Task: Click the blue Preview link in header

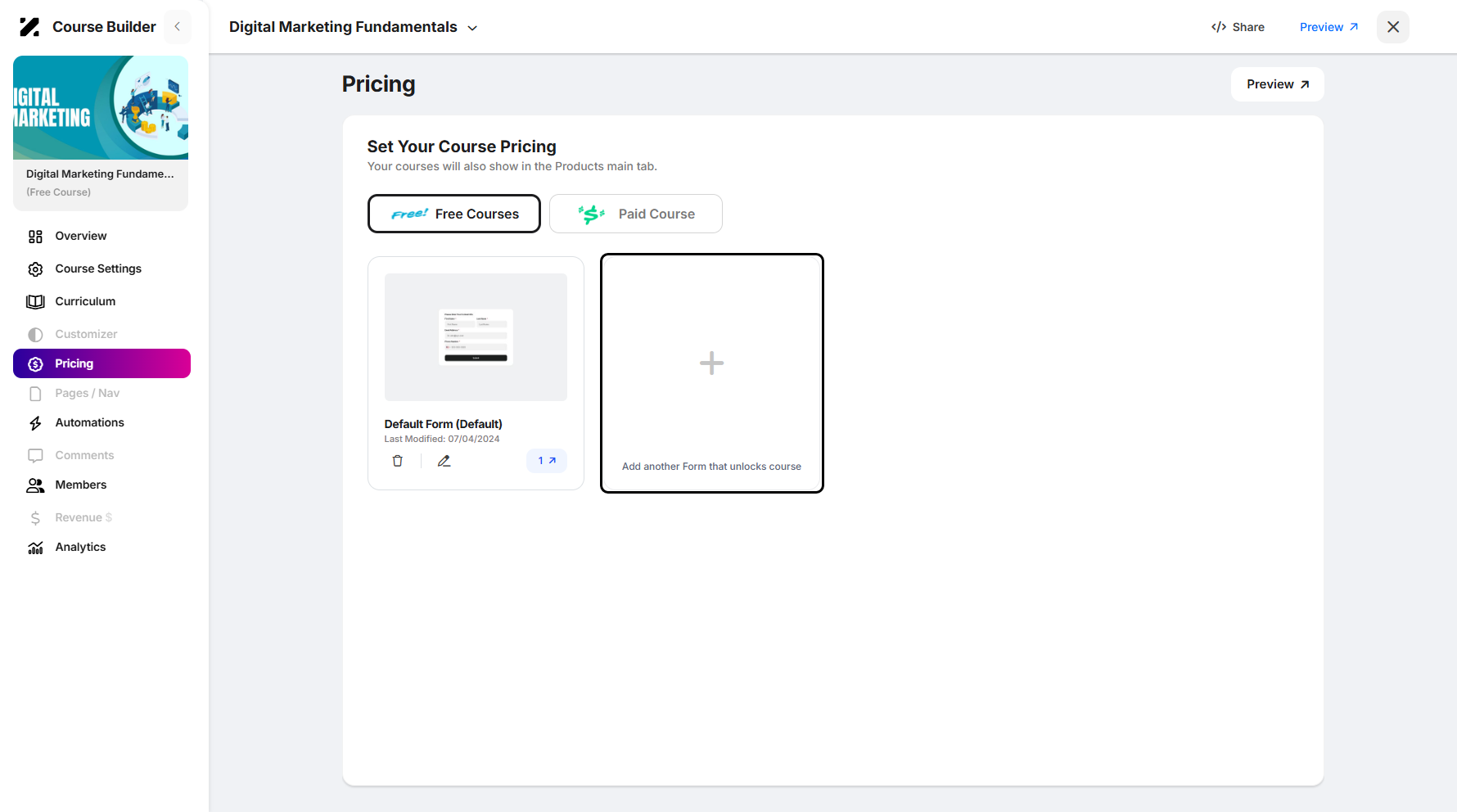Action: [x=1329, y=27]
